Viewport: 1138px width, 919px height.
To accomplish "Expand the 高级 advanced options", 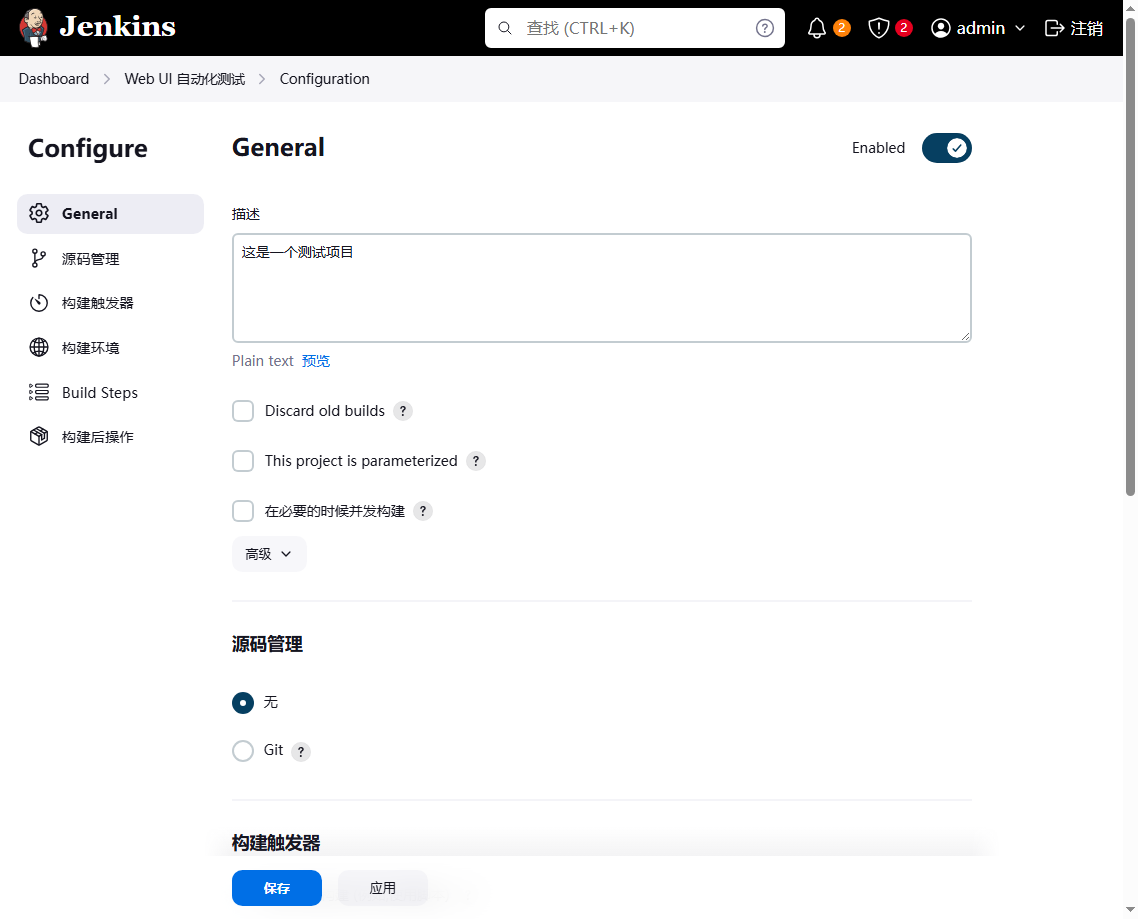I will click(x=269, y=554).
